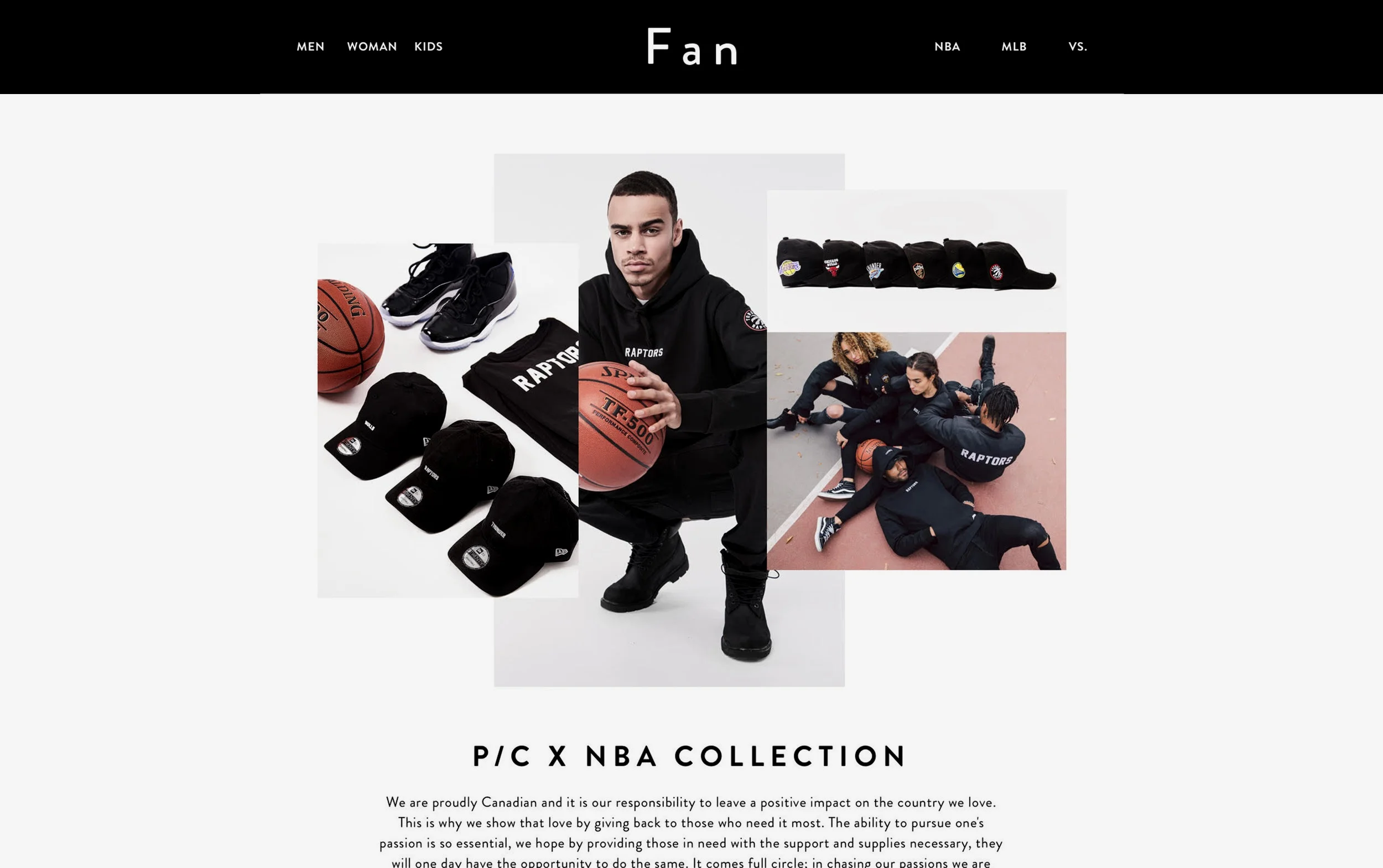Open the flat-lay photo of caps and sneakers

pos(448,421)
